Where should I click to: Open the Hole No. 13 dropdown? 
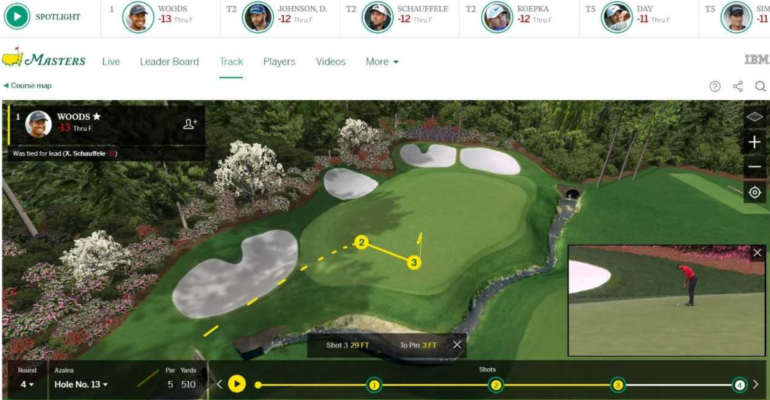(x=81, y=384)
